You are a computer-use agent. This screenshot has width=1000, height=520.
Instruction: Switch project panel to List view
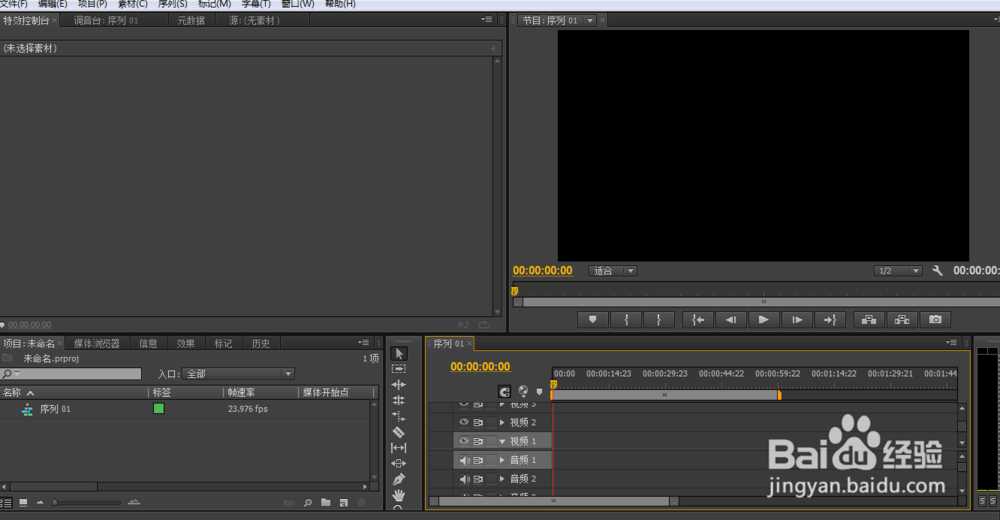tap(6, 503)
